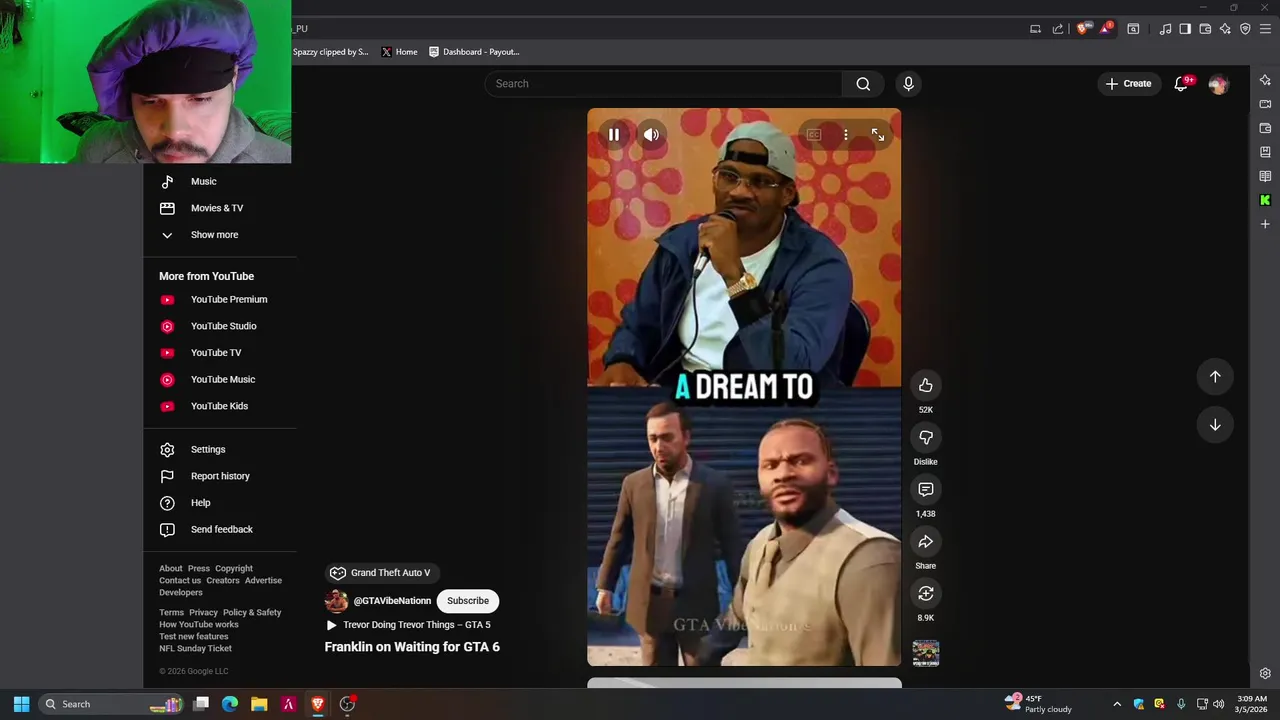The image size is (1280, 720).
Task: Go to previous Short with up arrow
Action: click(x=1215, y=377)
